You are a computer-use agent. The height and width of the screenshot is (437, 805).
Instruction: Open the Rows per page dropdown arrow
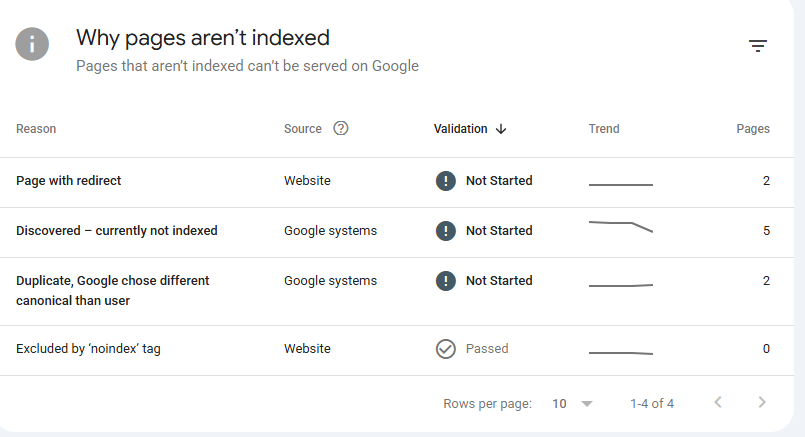(x=587, y=404)
